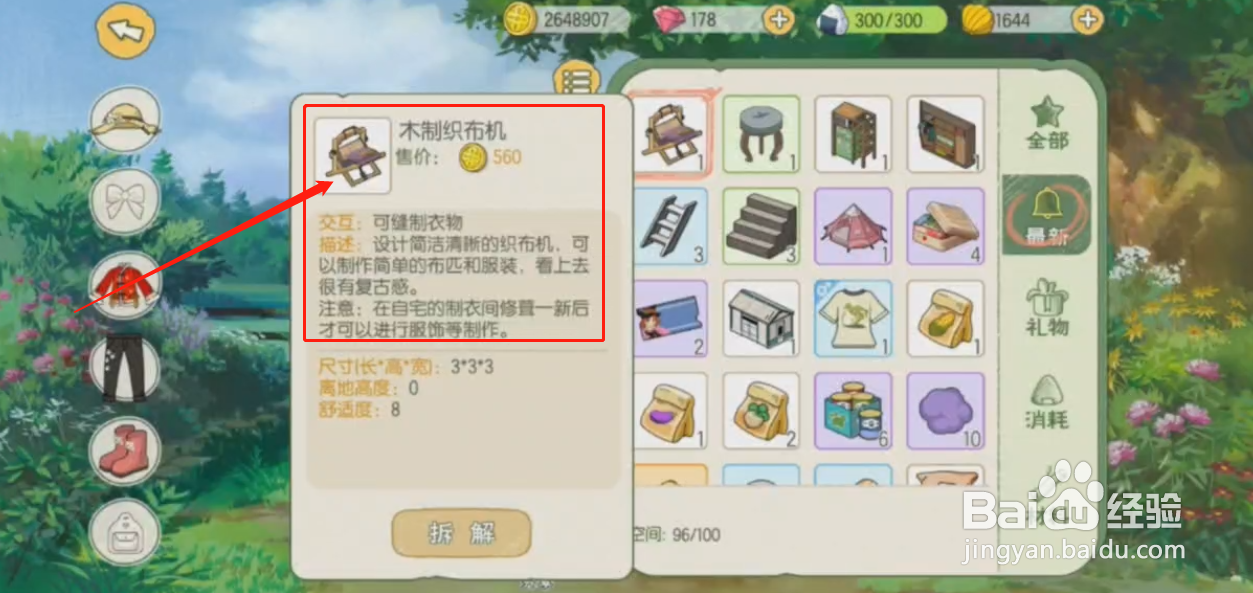This screenshot has height=593, width=1253.
Task: Tap the 拆解 dismantle button
Action: [x=461, y=534]
